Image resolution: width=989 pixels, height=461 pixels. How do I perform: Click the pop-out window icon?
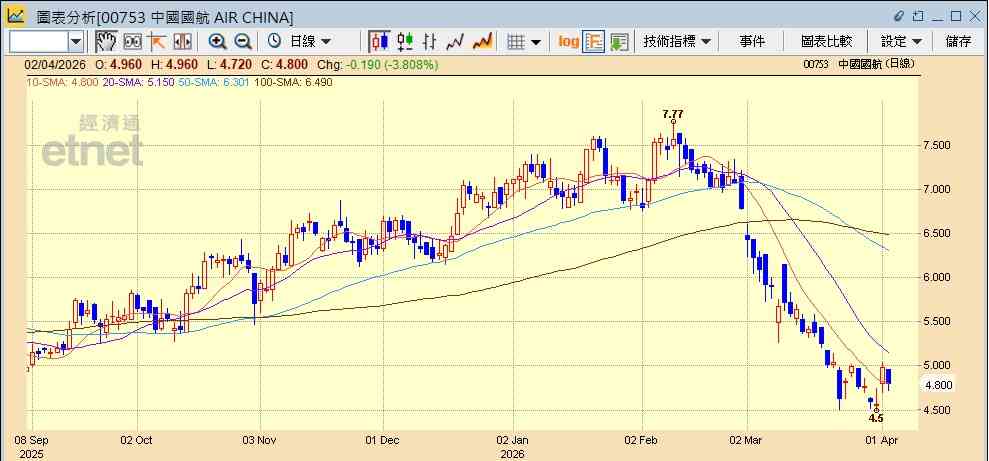click(x=918, y=16)
